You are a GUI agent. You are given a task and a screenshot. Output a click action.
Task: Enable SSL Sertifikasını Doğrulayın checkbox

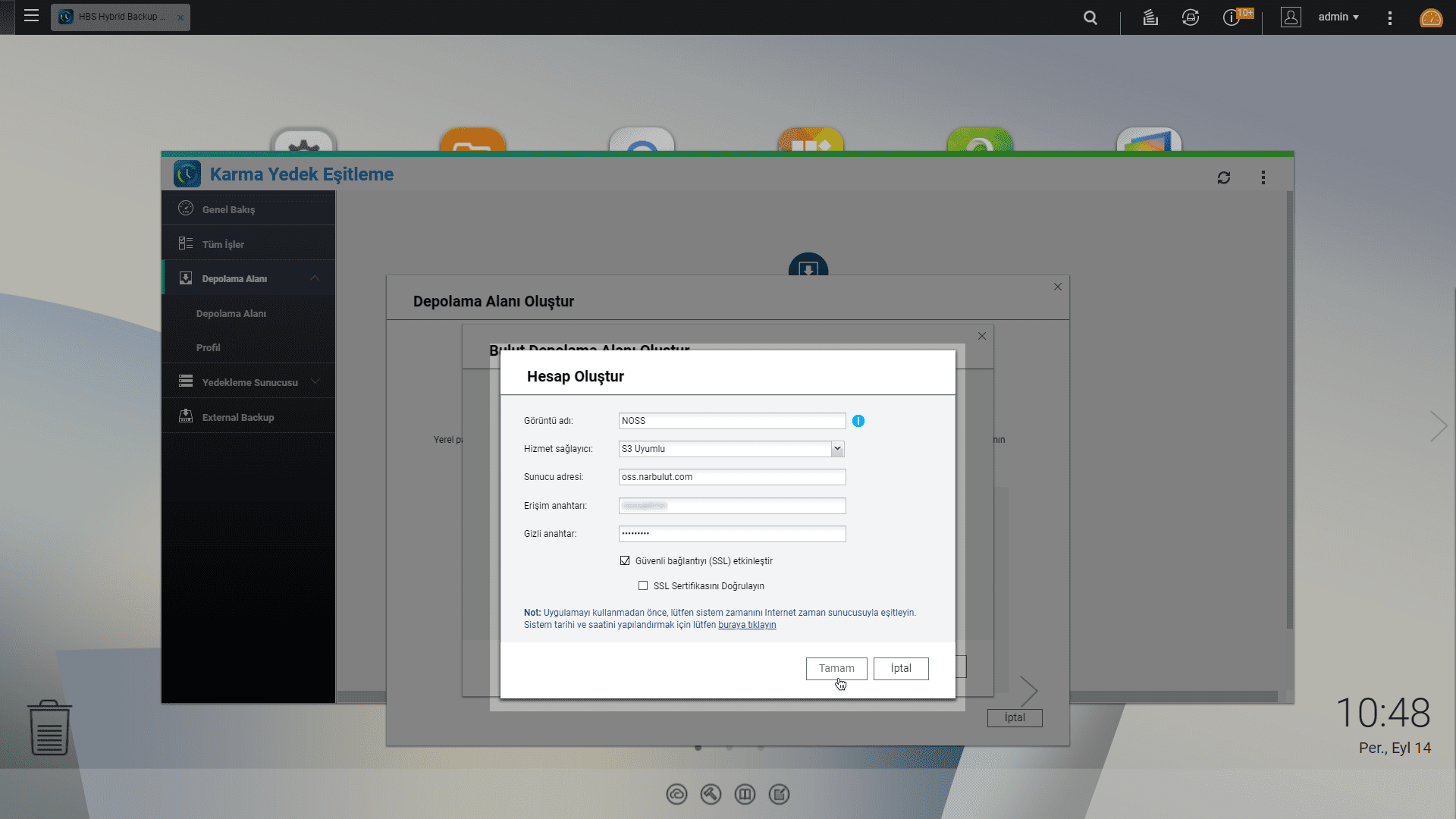tap(643, 585)
